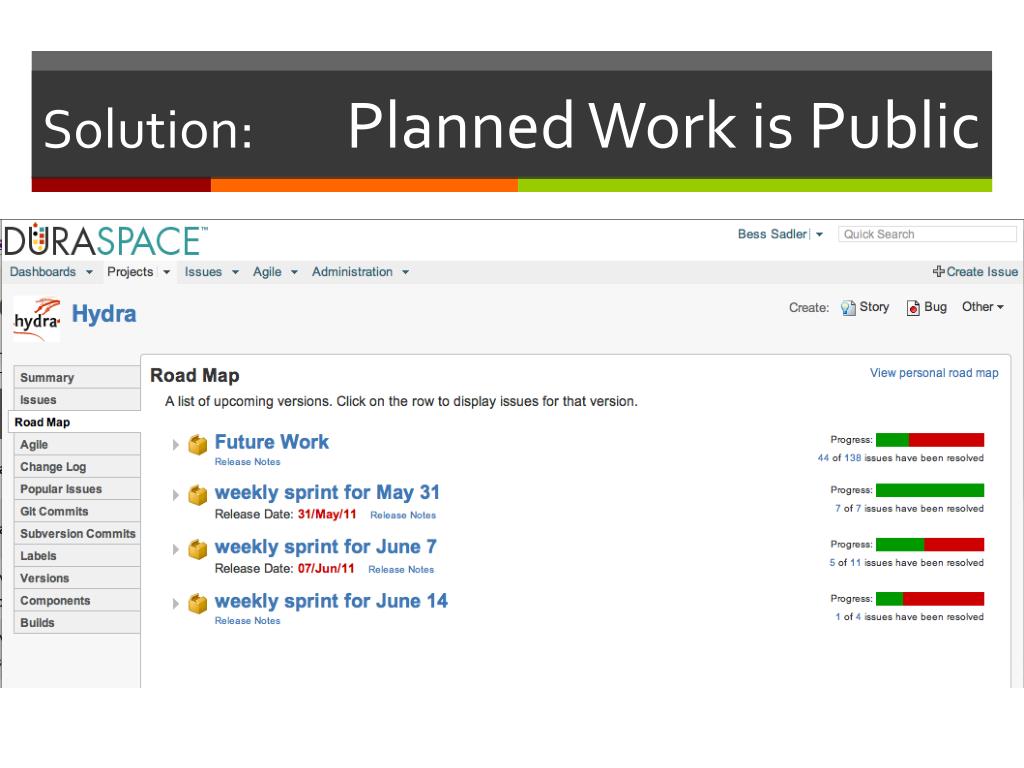Select the Components sidebar tab
The height and width of the screenshot is (768, 1024).
[x=77, y=600]
